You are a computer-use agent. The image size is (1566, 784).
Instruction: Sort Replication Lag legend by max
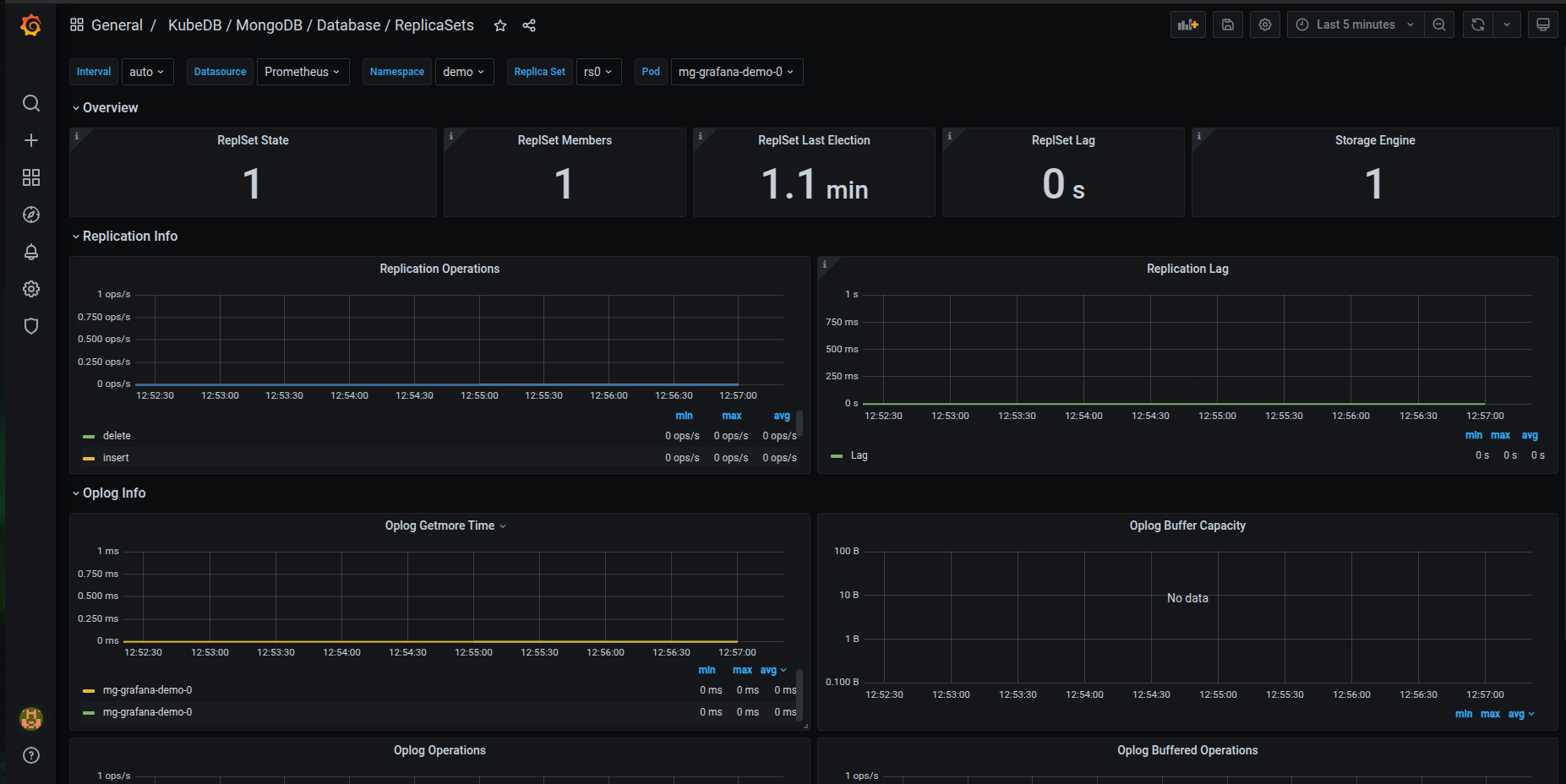(x=1500, y=435)
